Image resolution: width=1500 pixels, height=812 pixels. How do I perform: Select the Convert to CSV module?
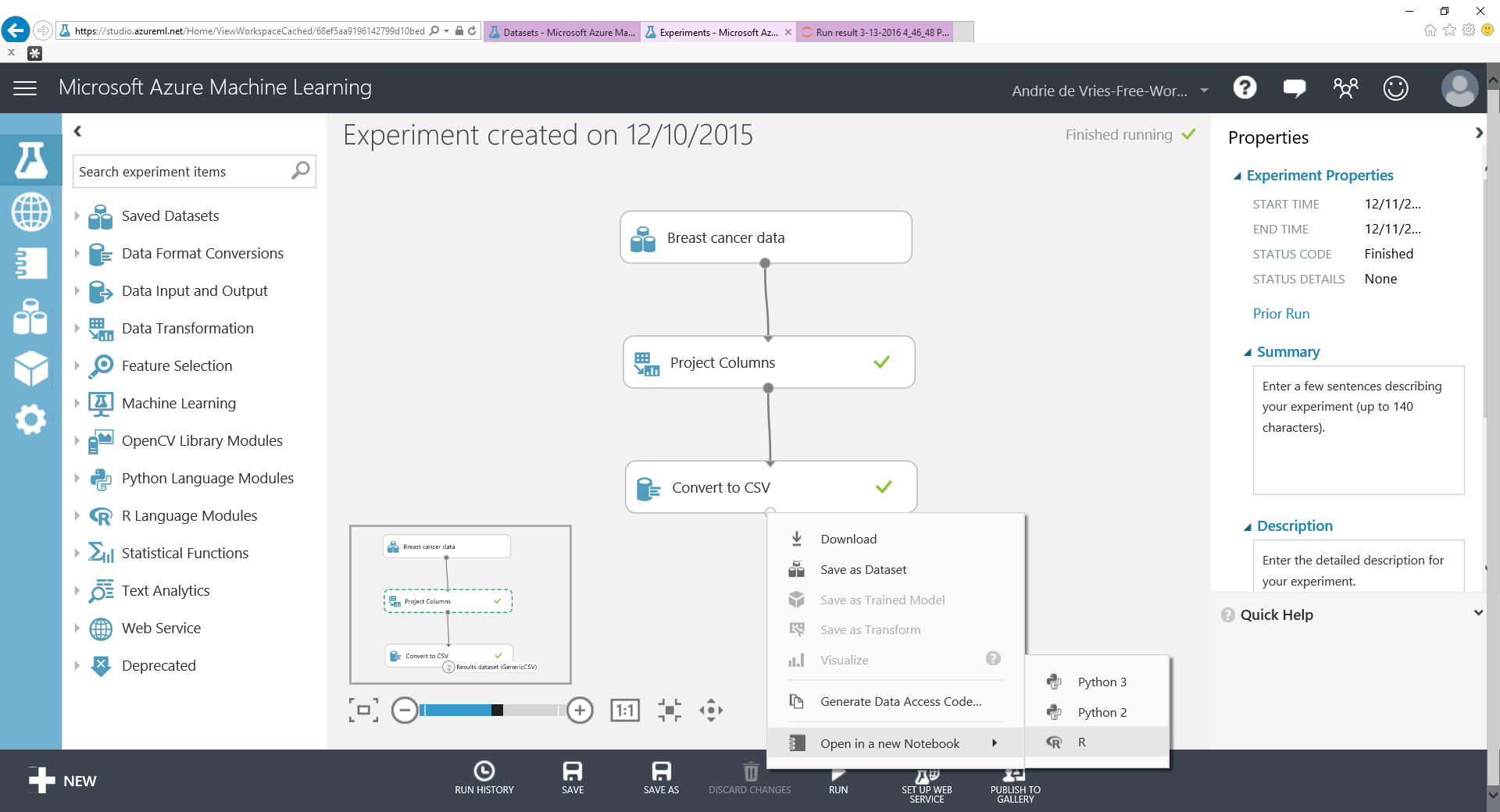(x=771, y=487)
